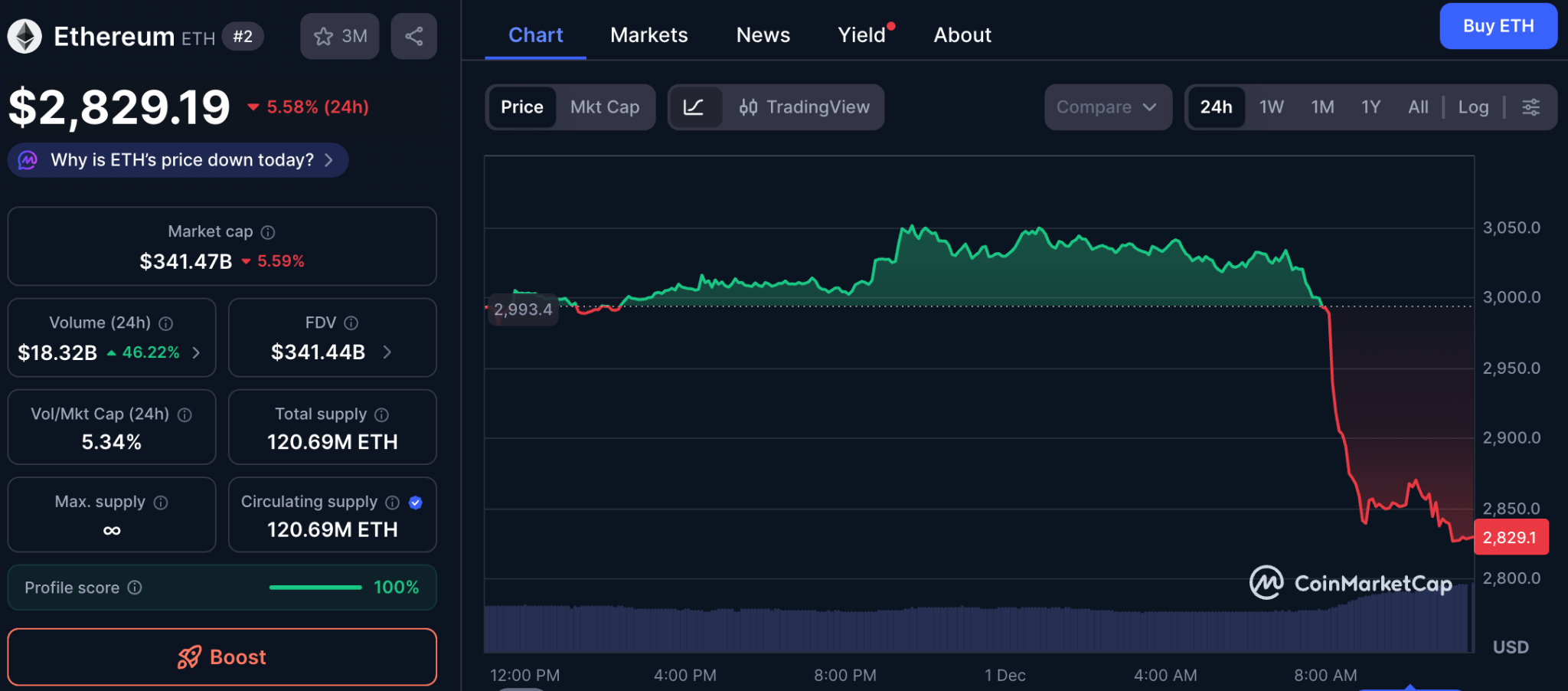Show FDV info icon
The width and height of the screenshot is (1568, 691).
click(x=351, y=323)
